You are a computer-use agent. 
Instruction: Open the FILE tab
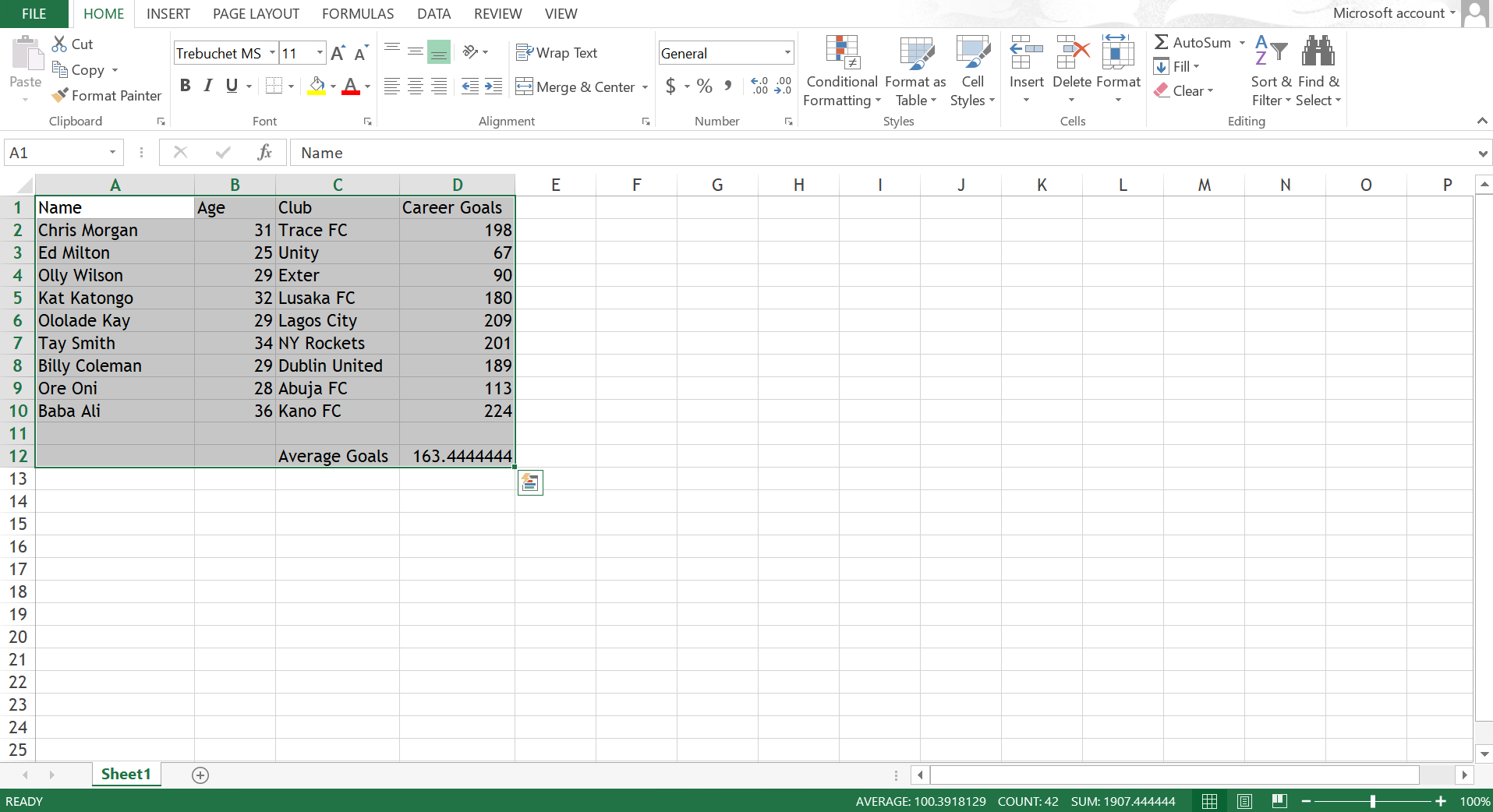pos(34,14)
